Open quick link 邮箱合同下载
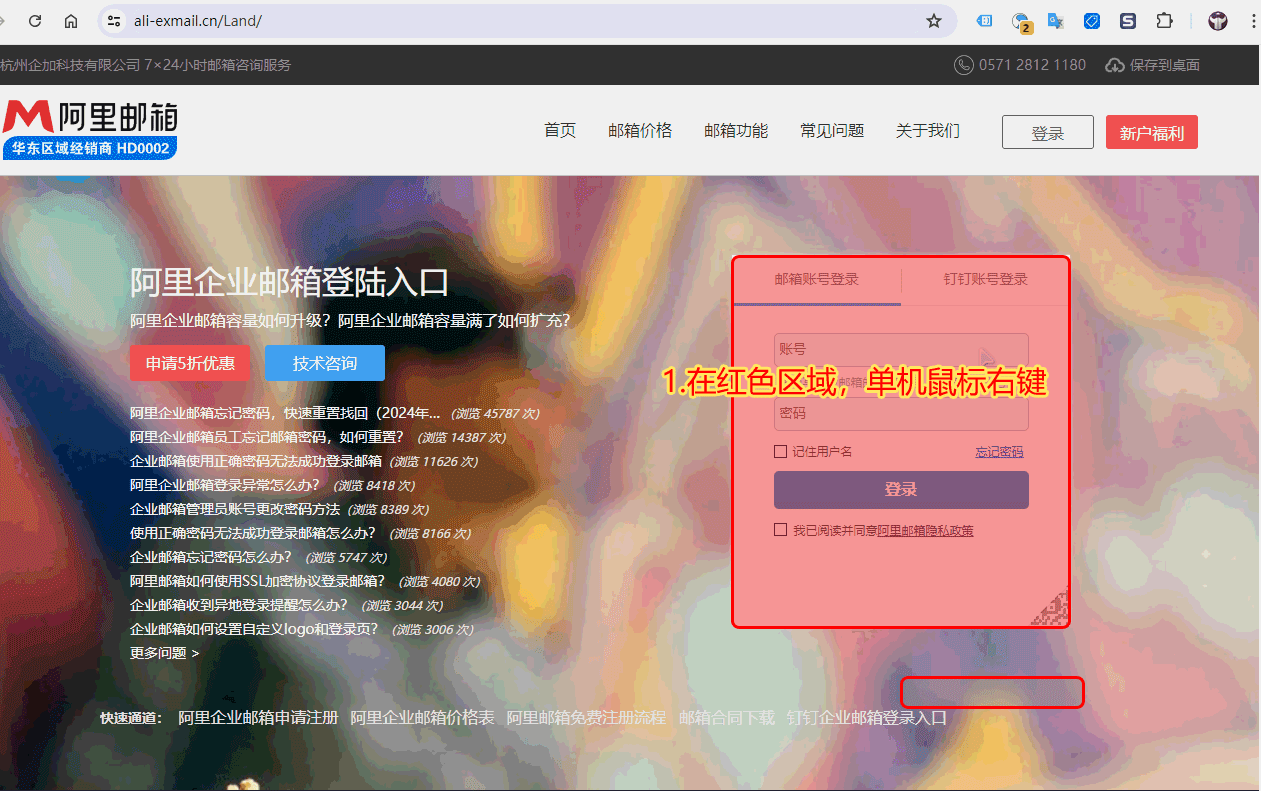Screen dimensions: 1261x791 pyautogui.click(x=727, y=718)
